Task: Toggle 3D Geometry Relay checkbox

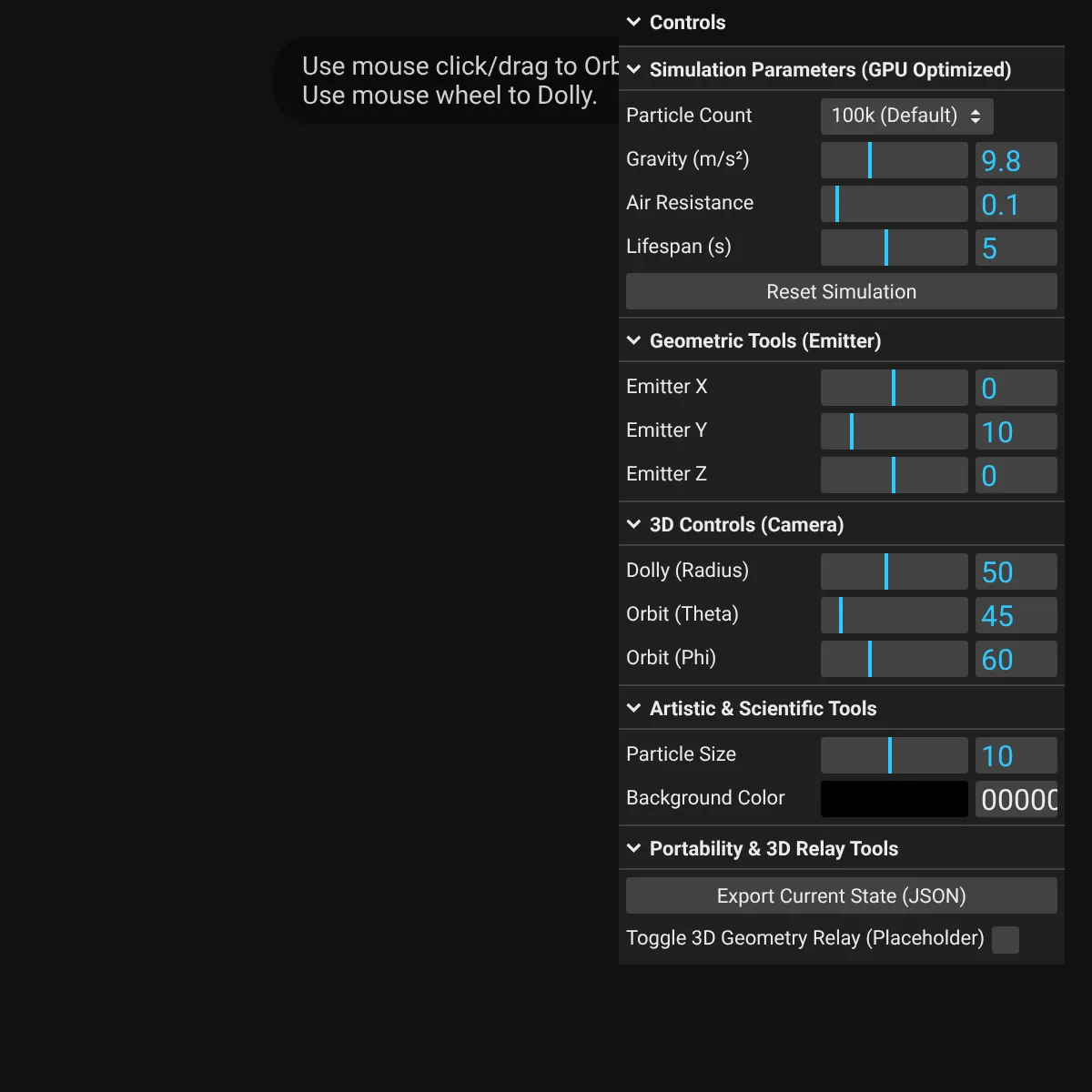Action: pos(1005,940)
